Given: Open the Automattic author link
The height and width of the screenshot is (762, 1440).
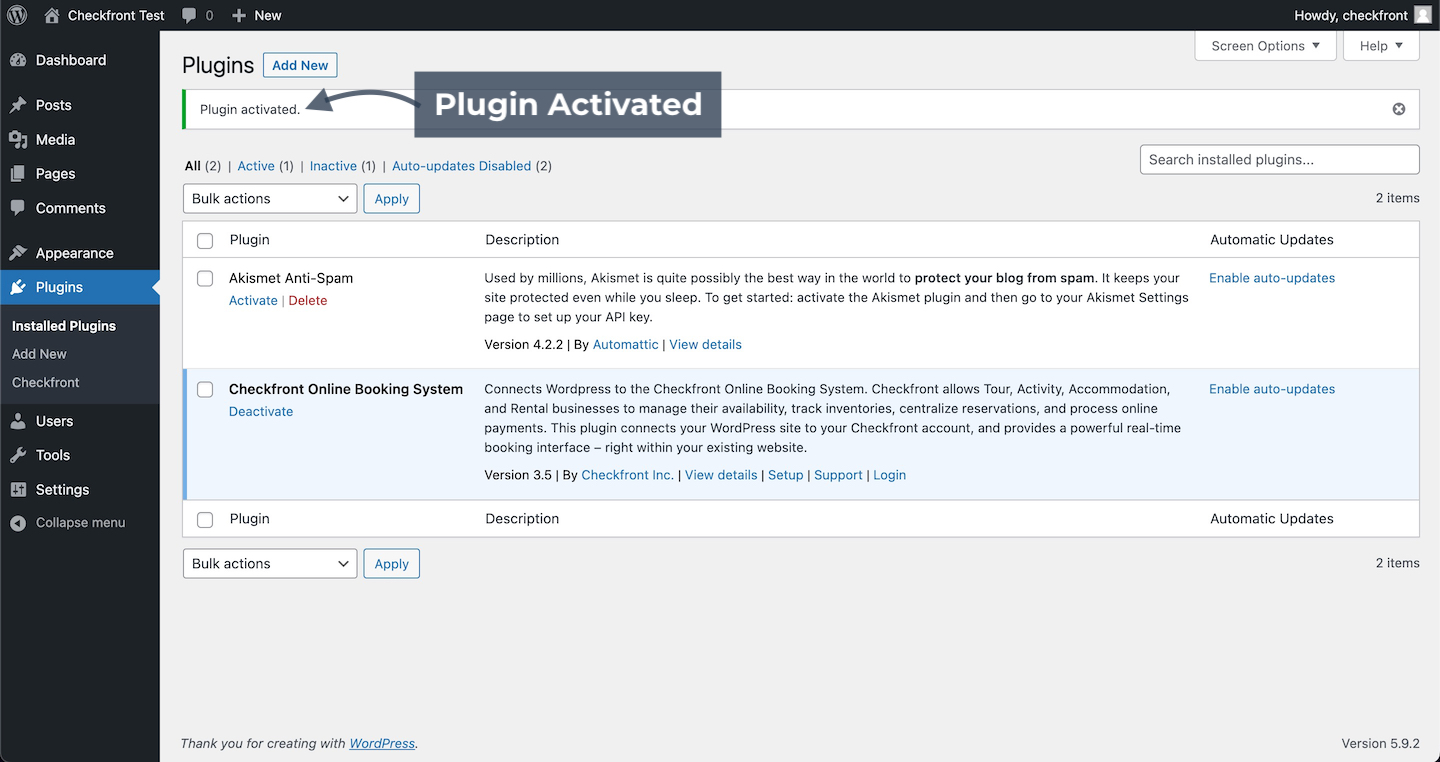Looking at the screenshot, I should (x=625, y=344).
